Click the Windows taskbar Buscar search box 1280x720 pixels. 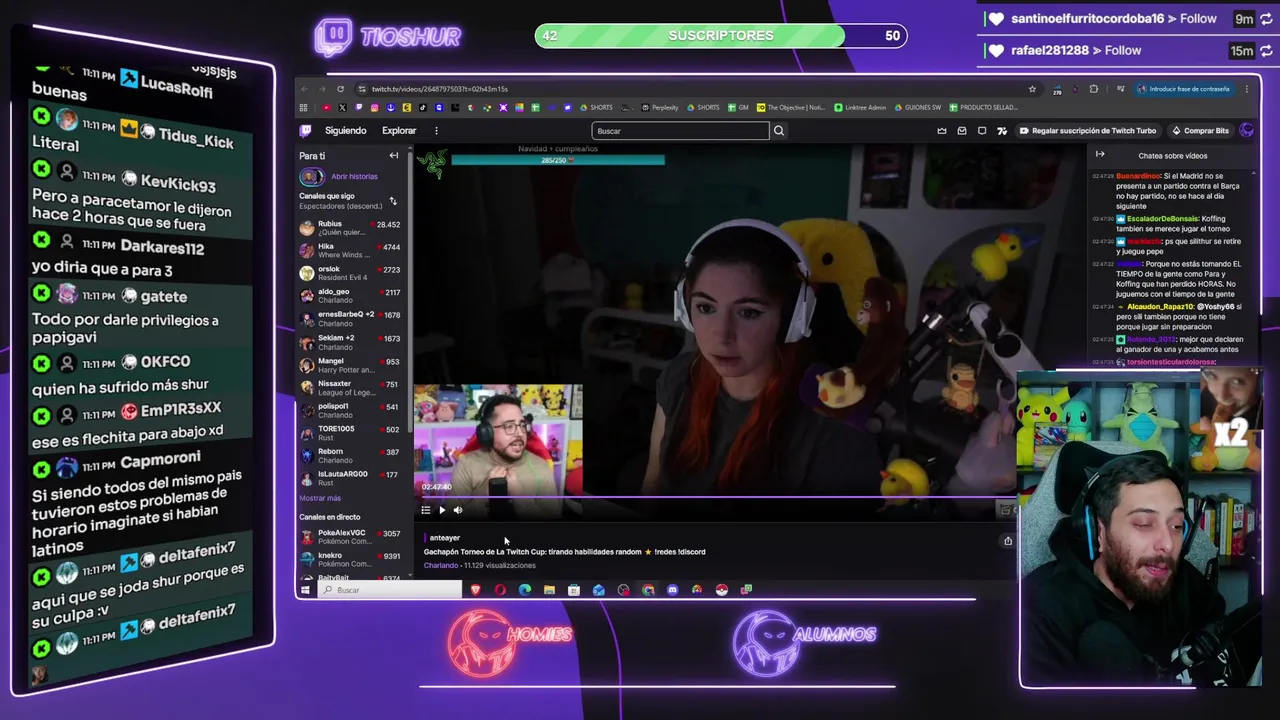[x=390, y=590]
